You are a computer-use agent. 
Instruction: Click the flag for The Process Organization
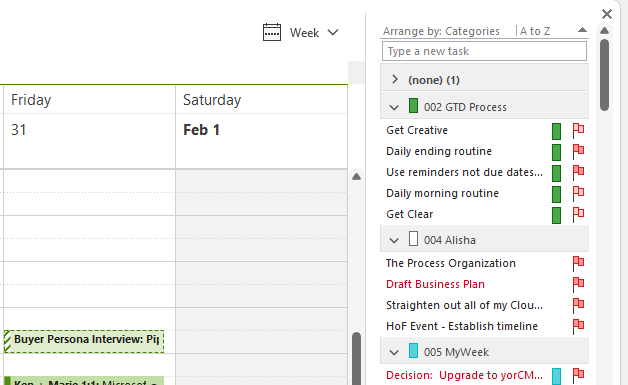[578, 263]
